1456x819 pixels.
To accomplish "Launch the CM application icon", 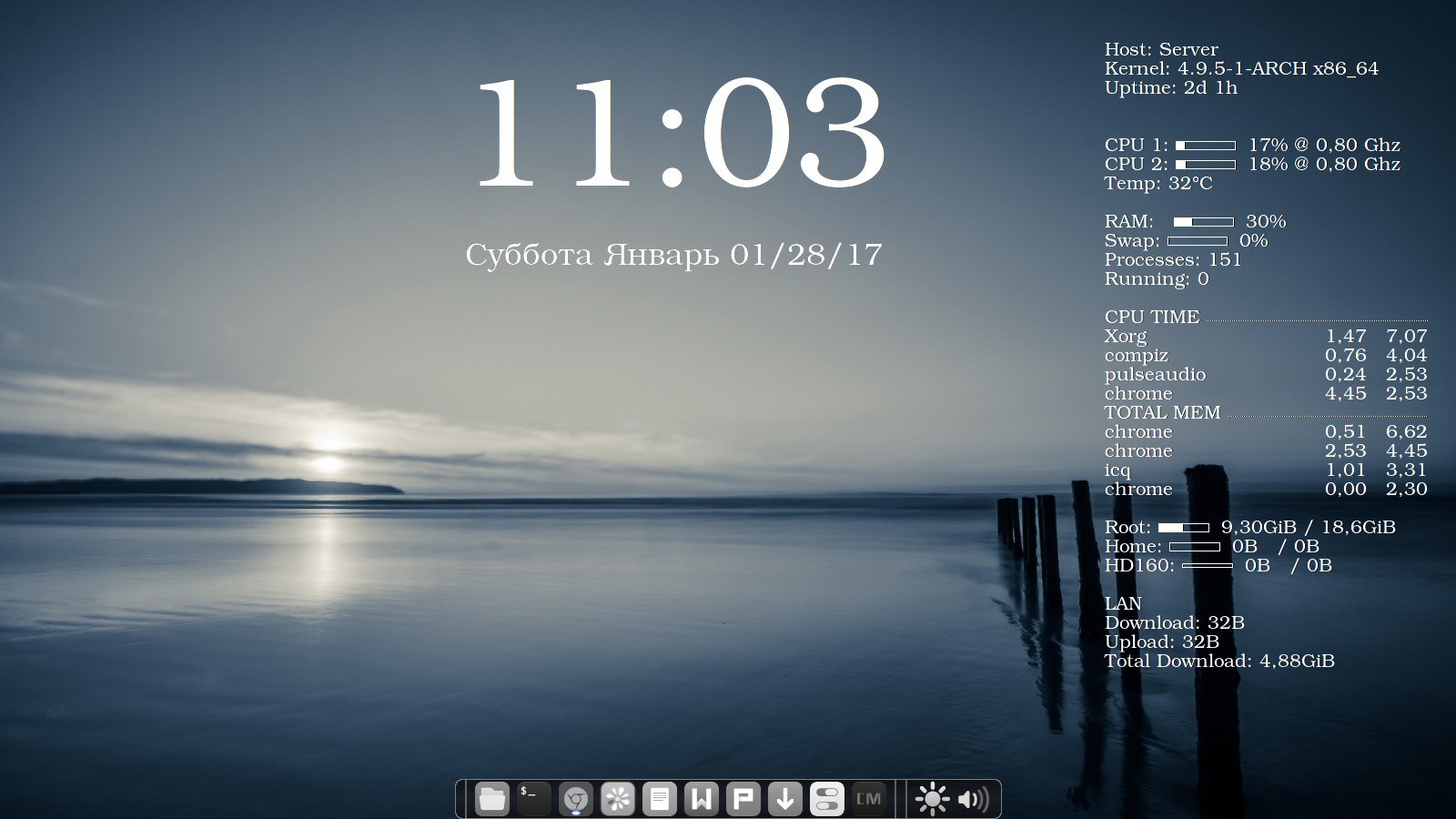I will click(x=869, y=799).
